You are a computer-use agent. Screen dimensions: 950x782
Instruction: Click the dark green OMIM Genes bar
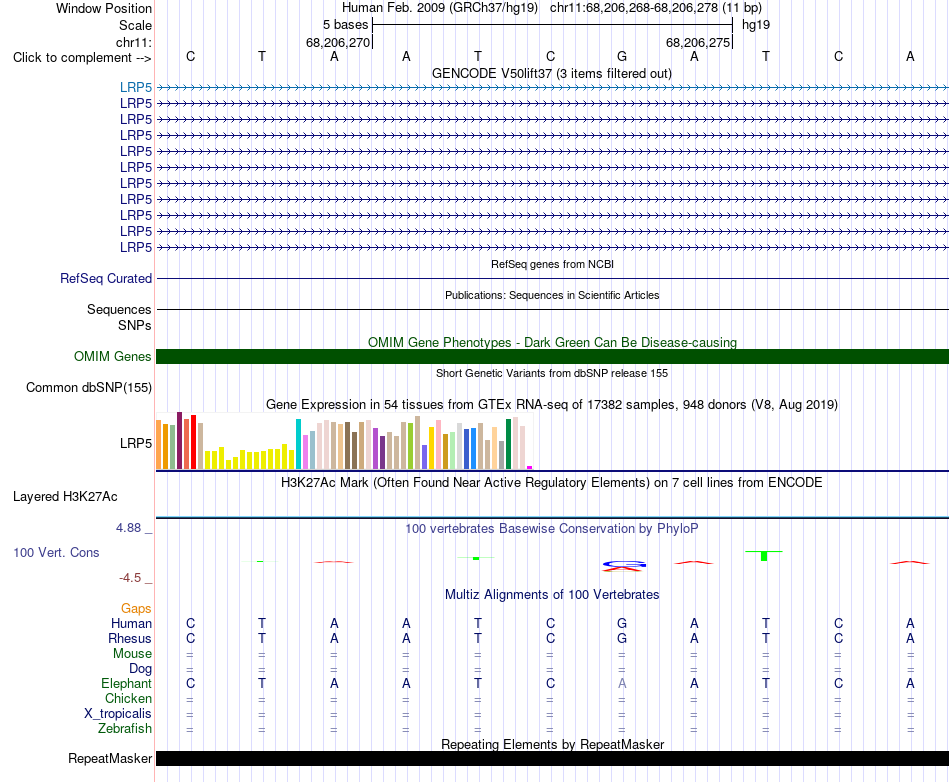552,356
